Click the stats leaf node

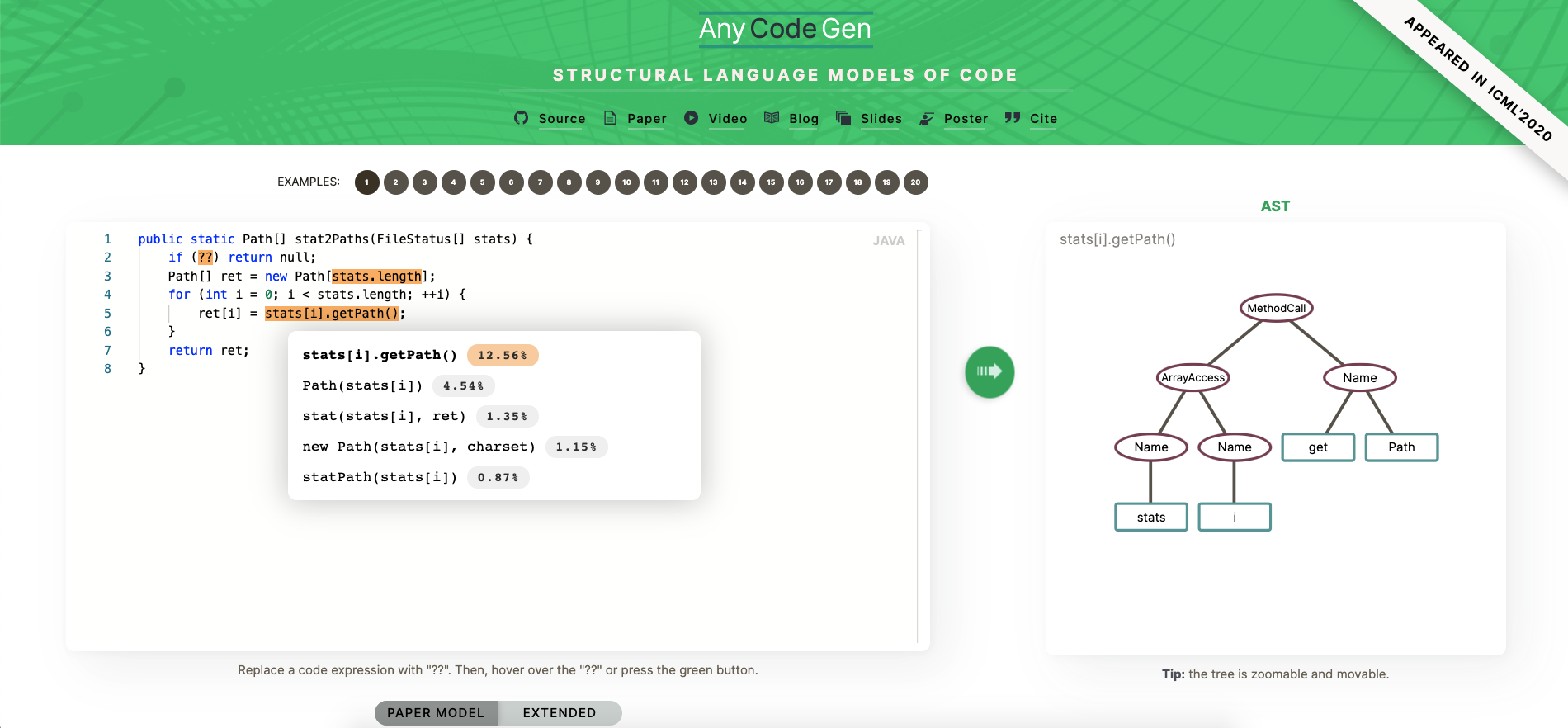[x=1151, y=517]
